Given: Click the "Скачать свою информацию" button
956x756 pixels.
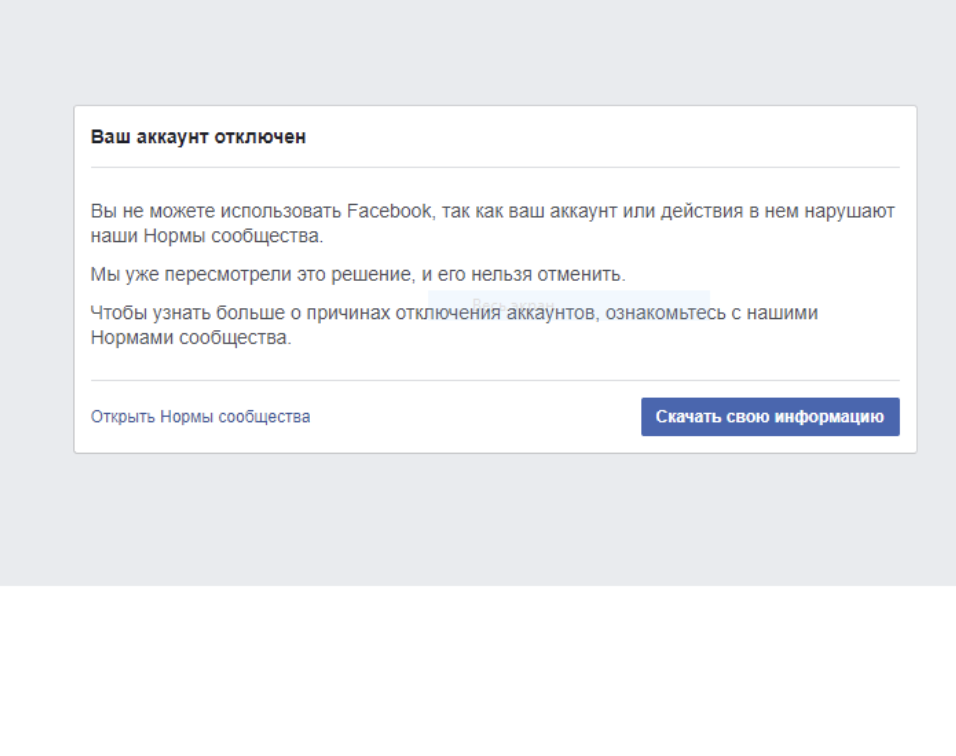Looking at the screenshot, I should [x=769, y=417].
